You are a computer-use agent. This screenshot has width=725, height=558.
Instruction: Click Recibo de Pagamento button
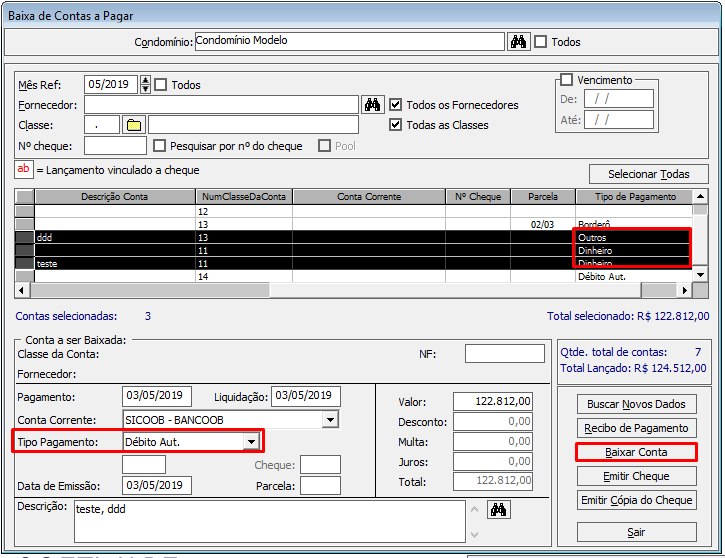(636, 428)
